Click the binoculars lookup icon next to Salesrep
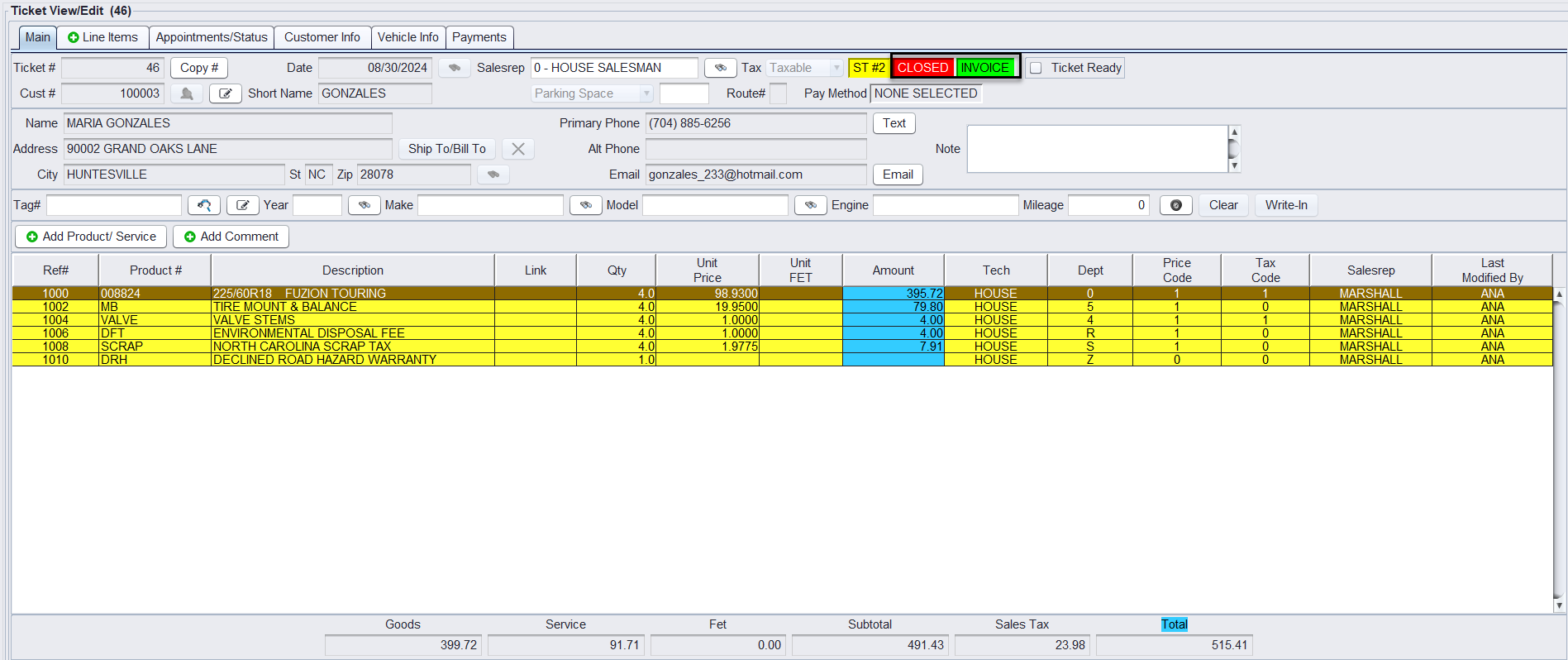Image resolution: width=1568 pixels, height=660 pixels. pyautogui.click(x=720, y=68)
